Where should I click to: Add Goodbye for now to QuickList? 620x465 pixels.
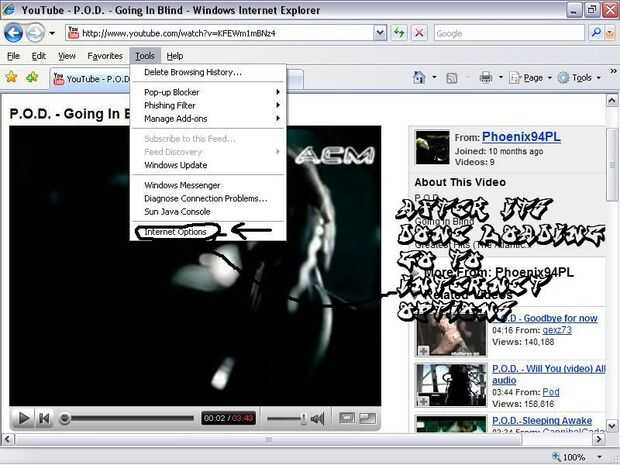tap(423, 351)
